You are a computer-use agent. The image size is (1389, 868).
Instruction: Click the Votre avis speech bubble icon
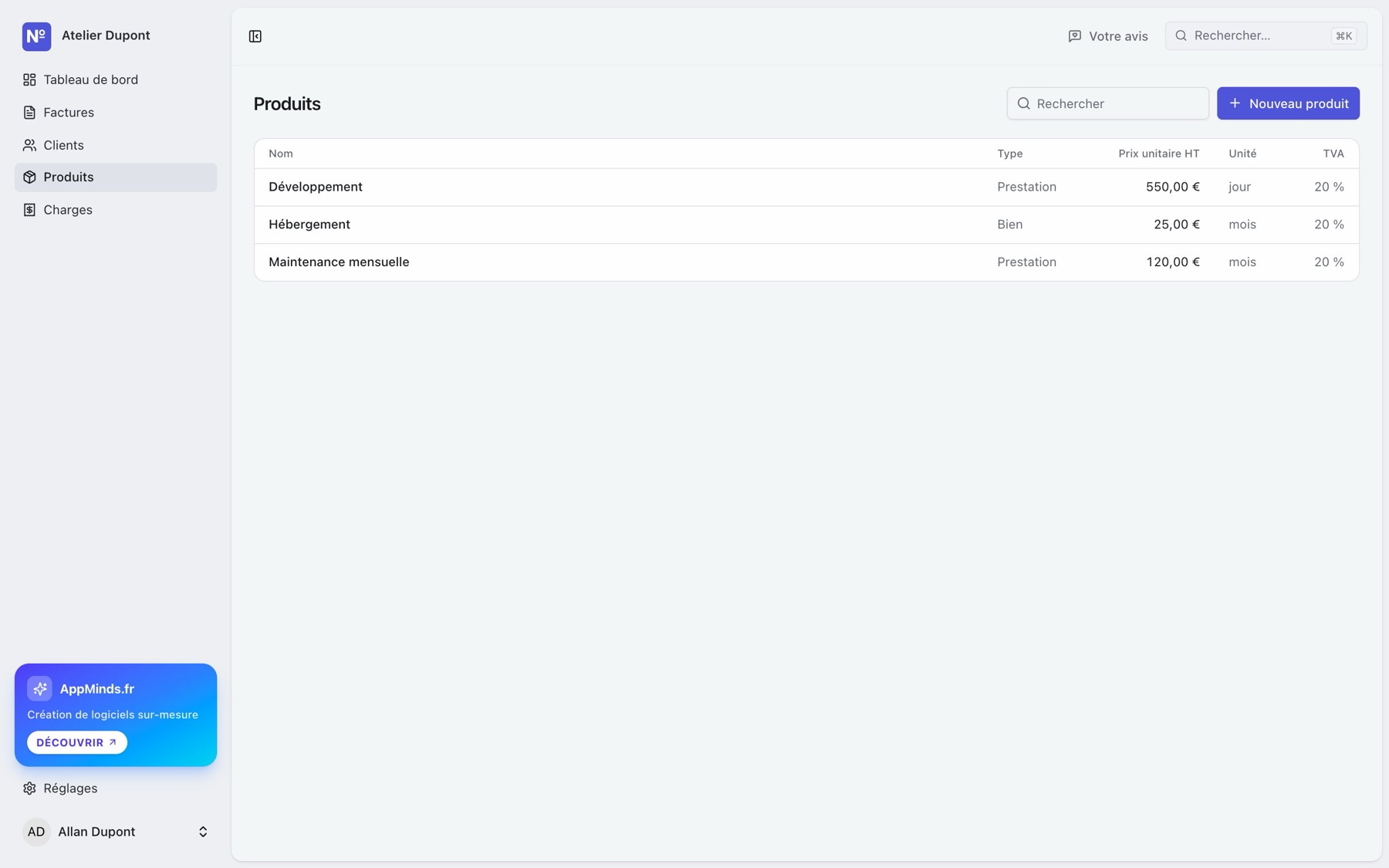(1074, 36)
